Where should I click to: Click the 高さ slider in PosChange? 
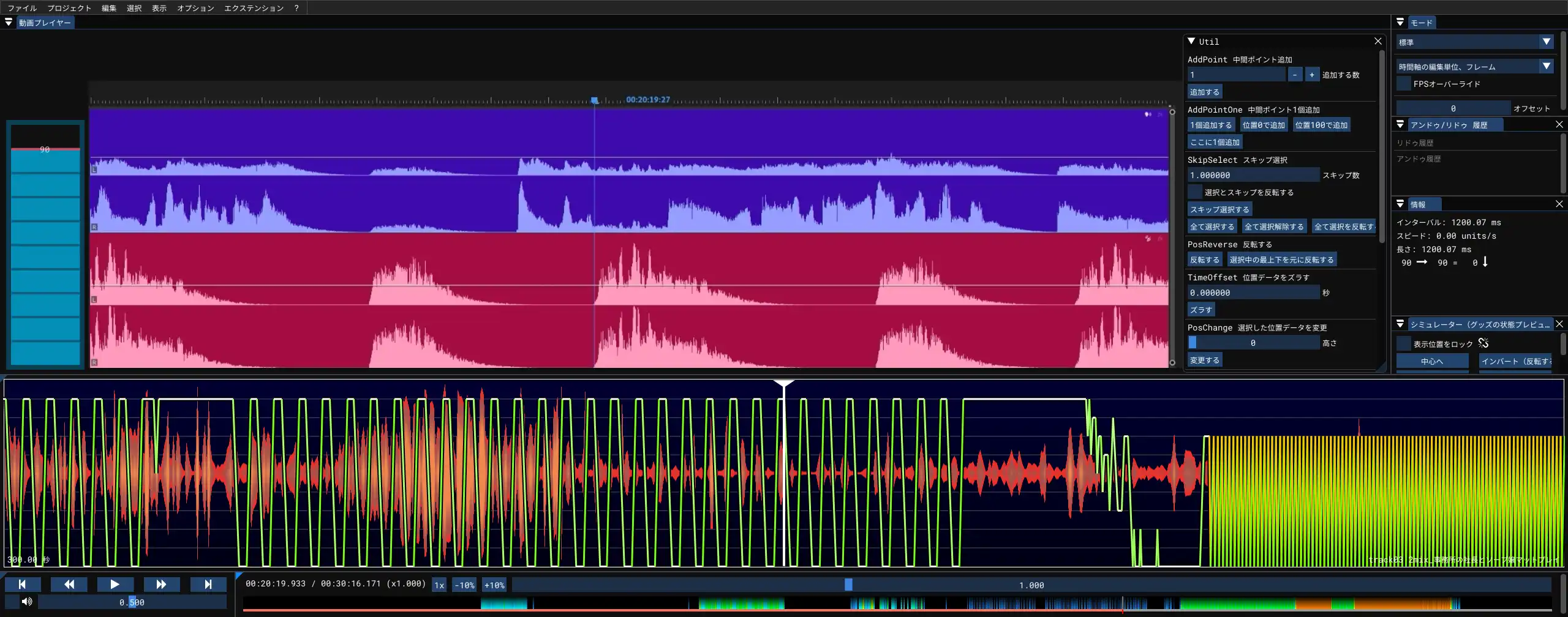click(1253, 343)
